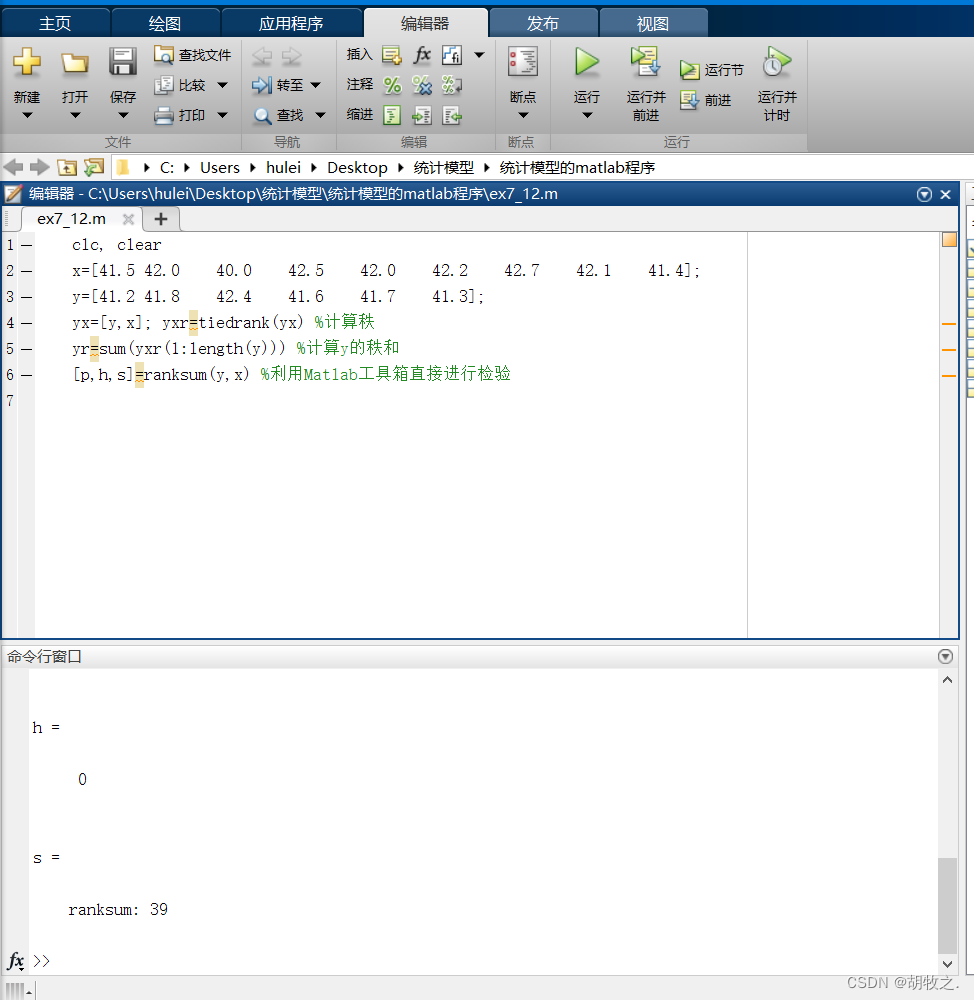Click the orange code analyzer indicator
This screenshot has width=974, height=1000.
pyautogui.click(x=949, y=240)
